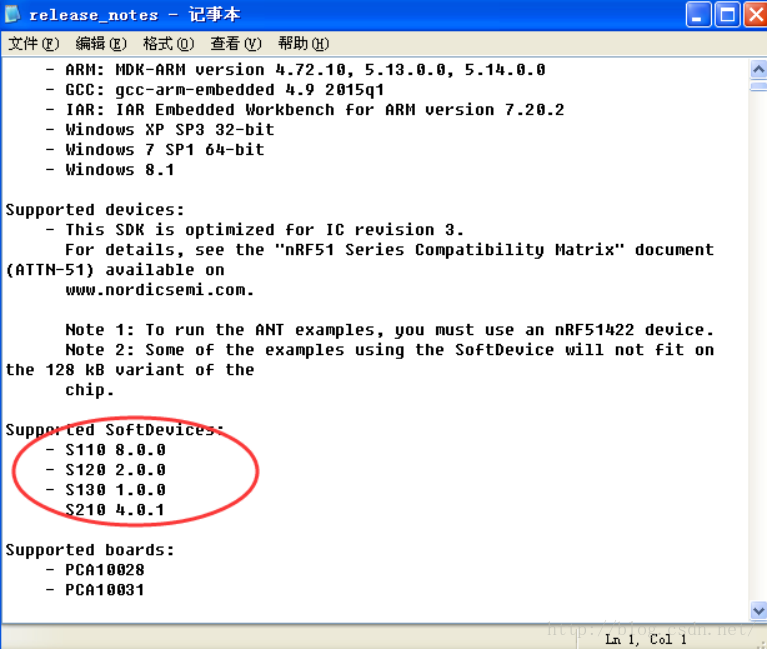Click the status bar "Ln 1, Col 1"
Image resolution: width=768 pixels, height=649 pixels.
[x=646, y=639]
